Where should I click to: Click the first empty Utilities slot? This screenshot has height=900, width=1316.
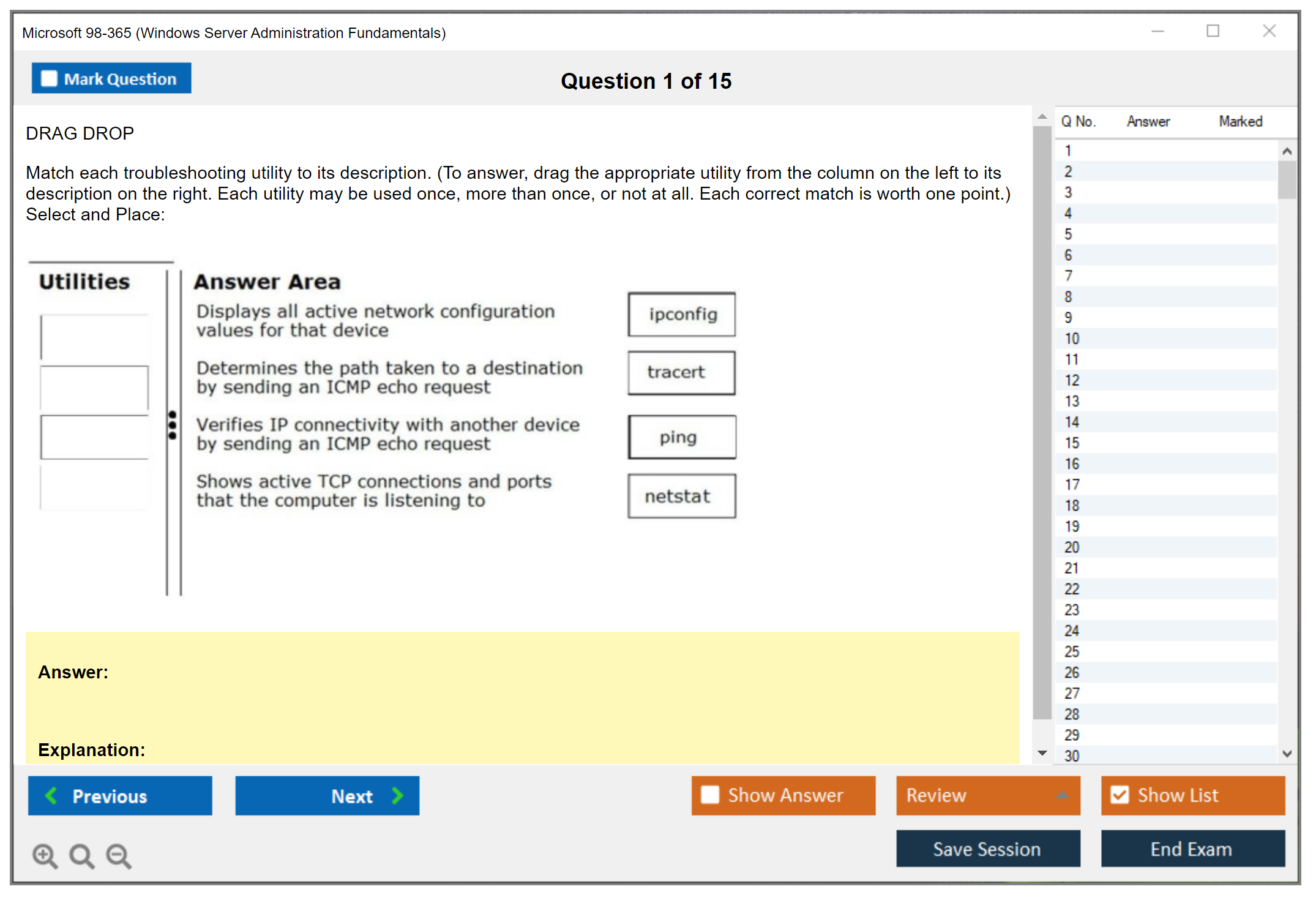tap(94, 337)
